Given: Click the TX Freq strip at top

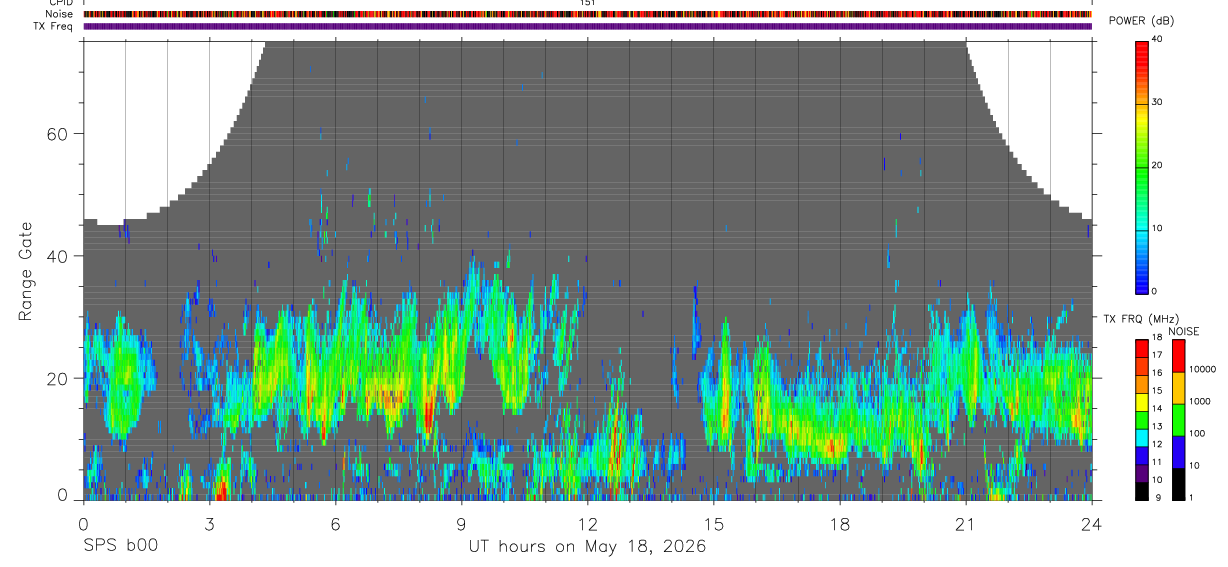Looking at the screenshot, I should point(587,26).
